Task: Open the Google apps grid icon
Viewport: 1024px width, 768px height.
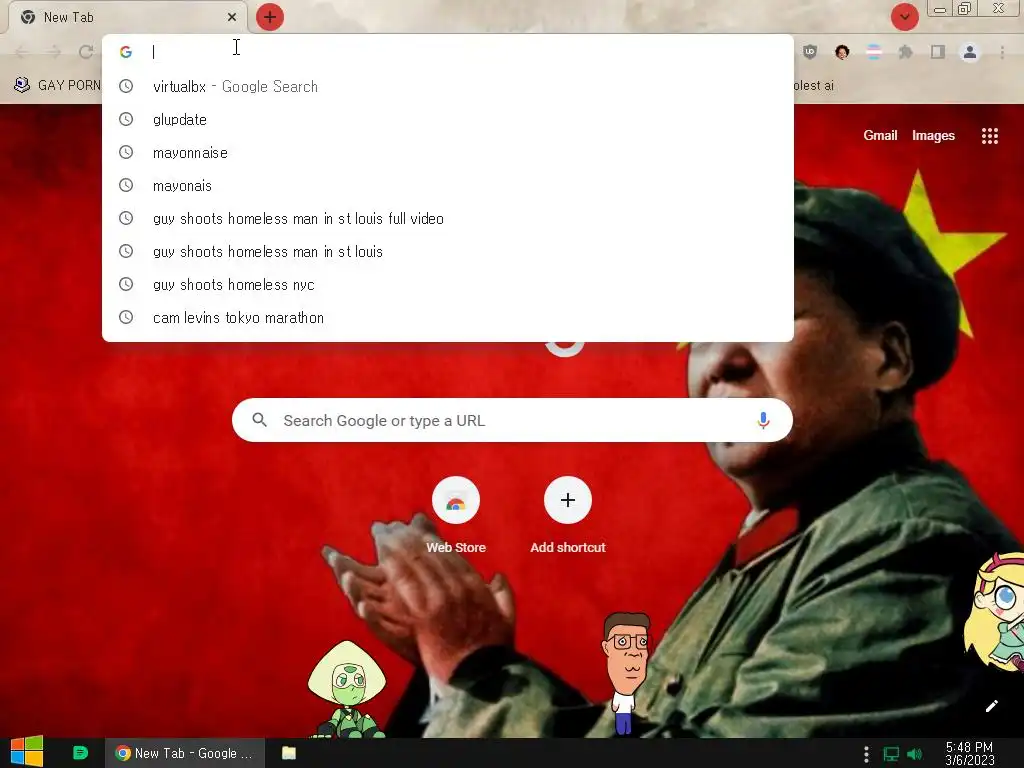Action: tap(989, 135)
